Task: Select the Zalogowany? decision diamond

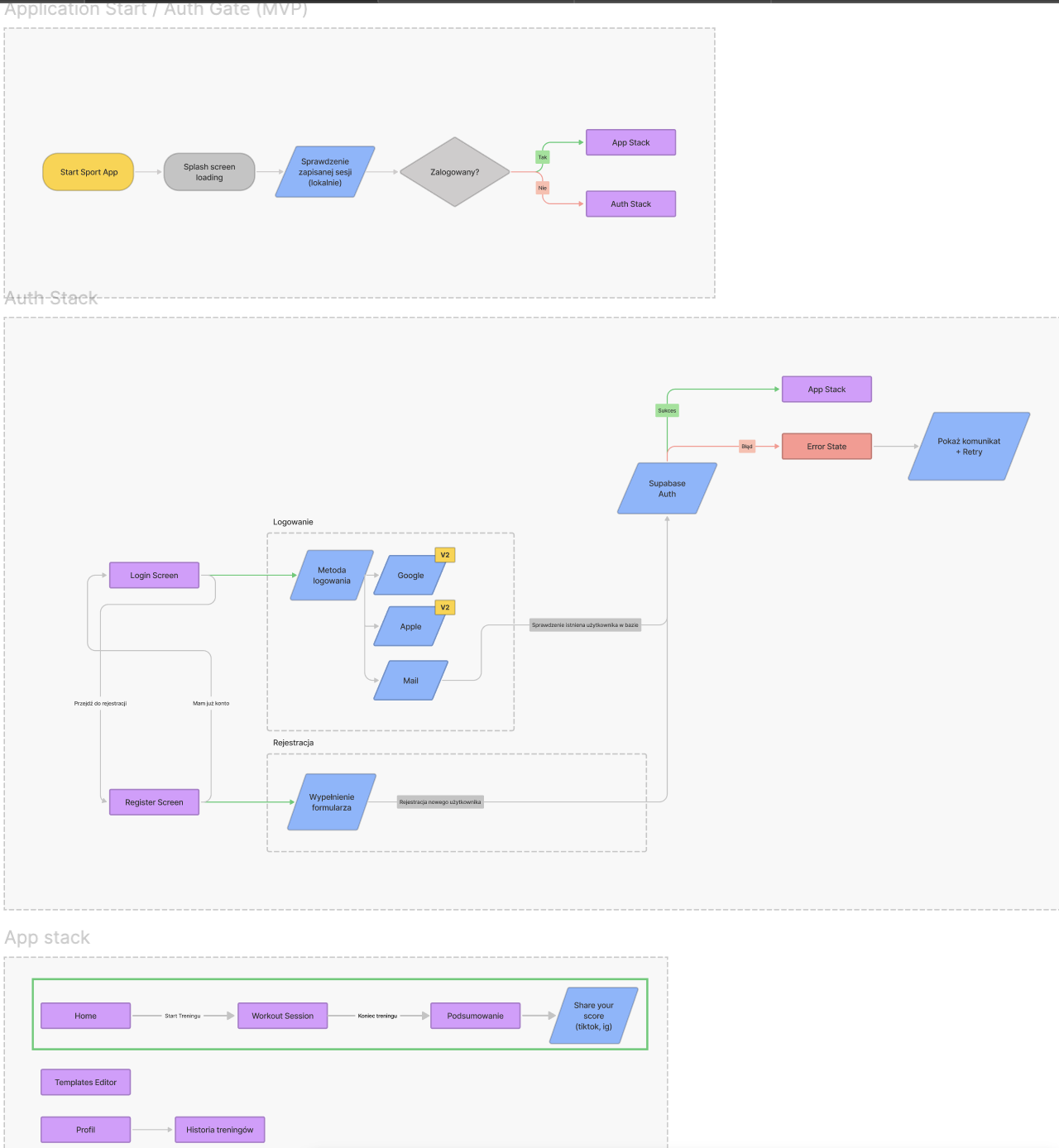Action: point(454,172)
